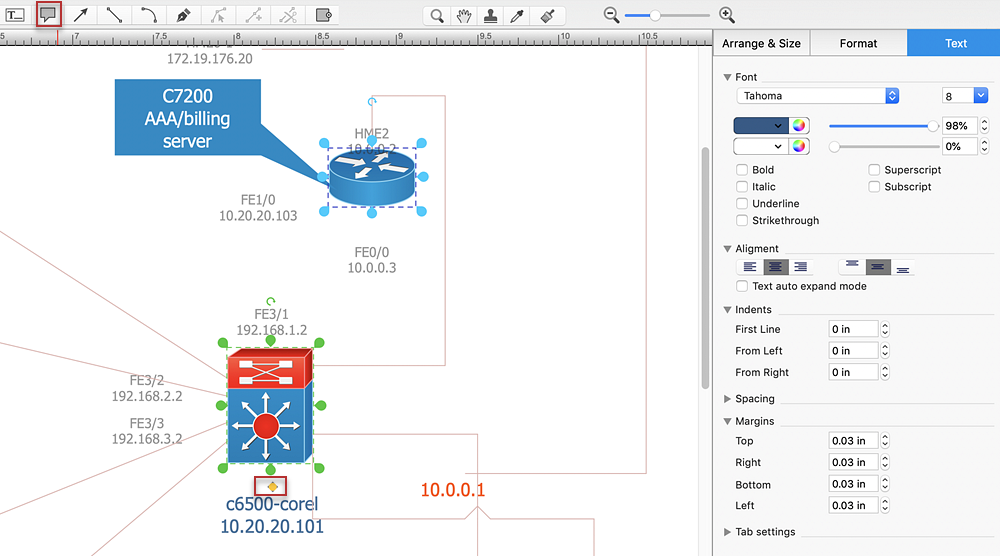The width and height of the screenshot is (1000, 556).
Task: Open the text color swatch dropdown
Action: (761, 126)
